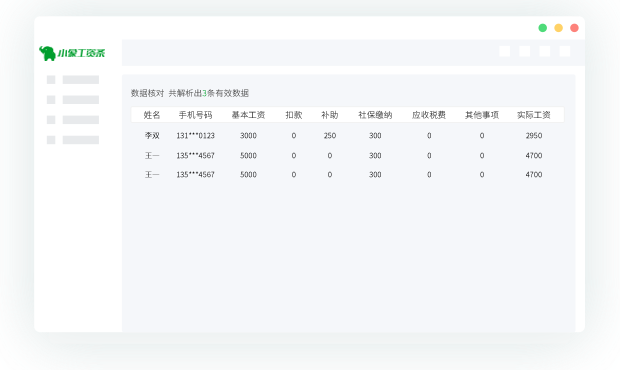Click the allowance value 250

(330, 136)
